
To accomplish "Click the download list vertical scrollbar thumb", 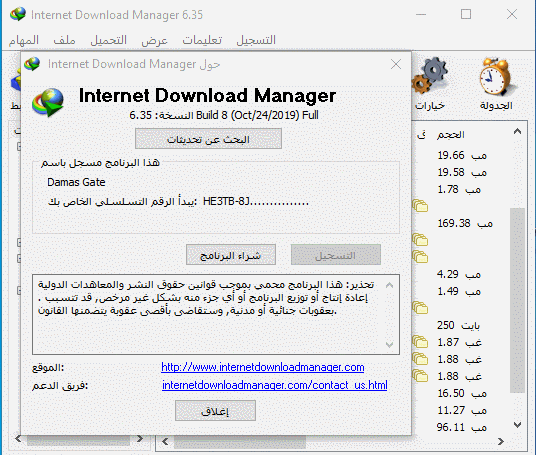I will pyautogui.click(x=517, y=300).
